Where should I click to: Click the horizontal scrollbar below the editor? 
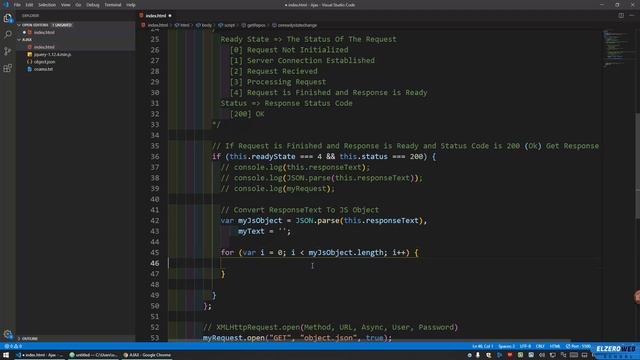(369, 340)
